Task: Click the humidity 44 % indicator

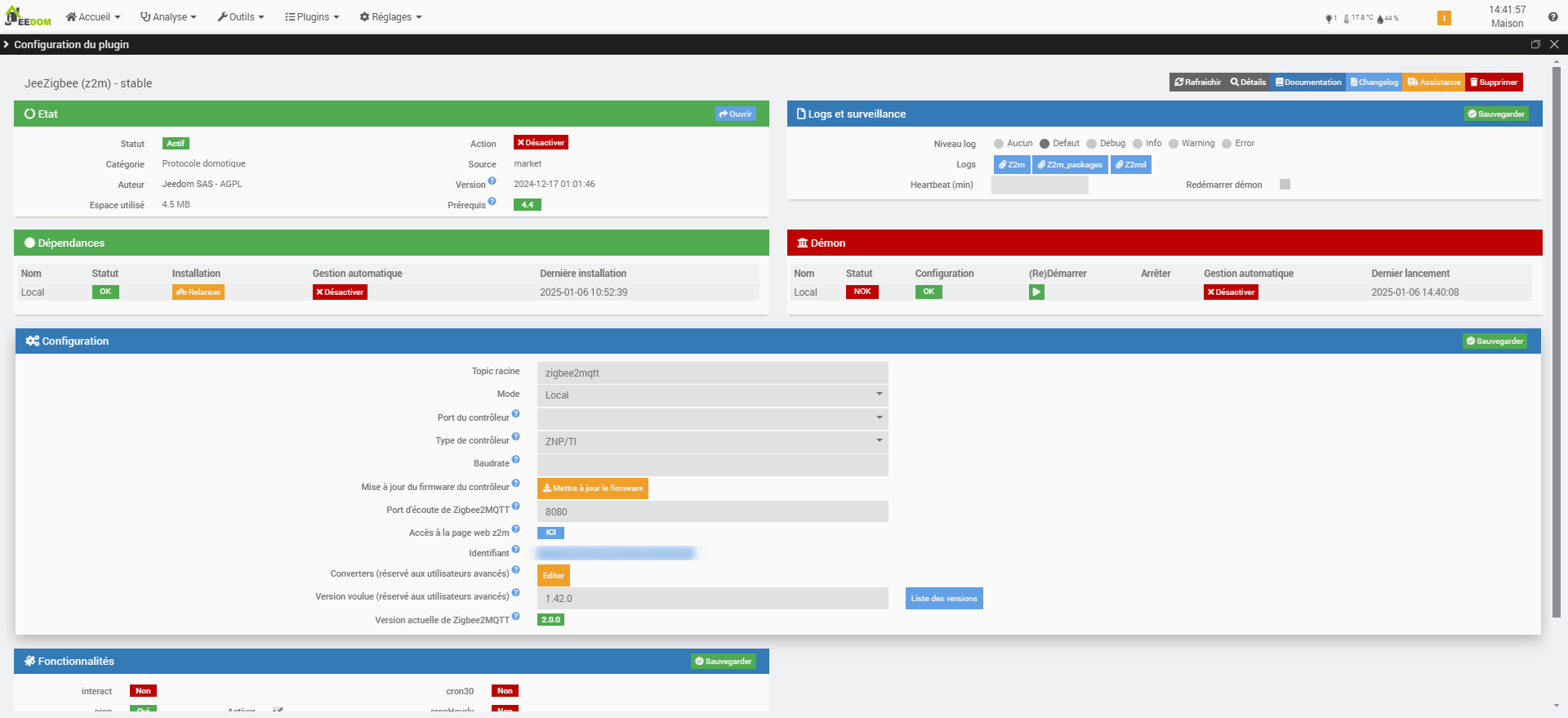Action: (x=1388, y=18)
